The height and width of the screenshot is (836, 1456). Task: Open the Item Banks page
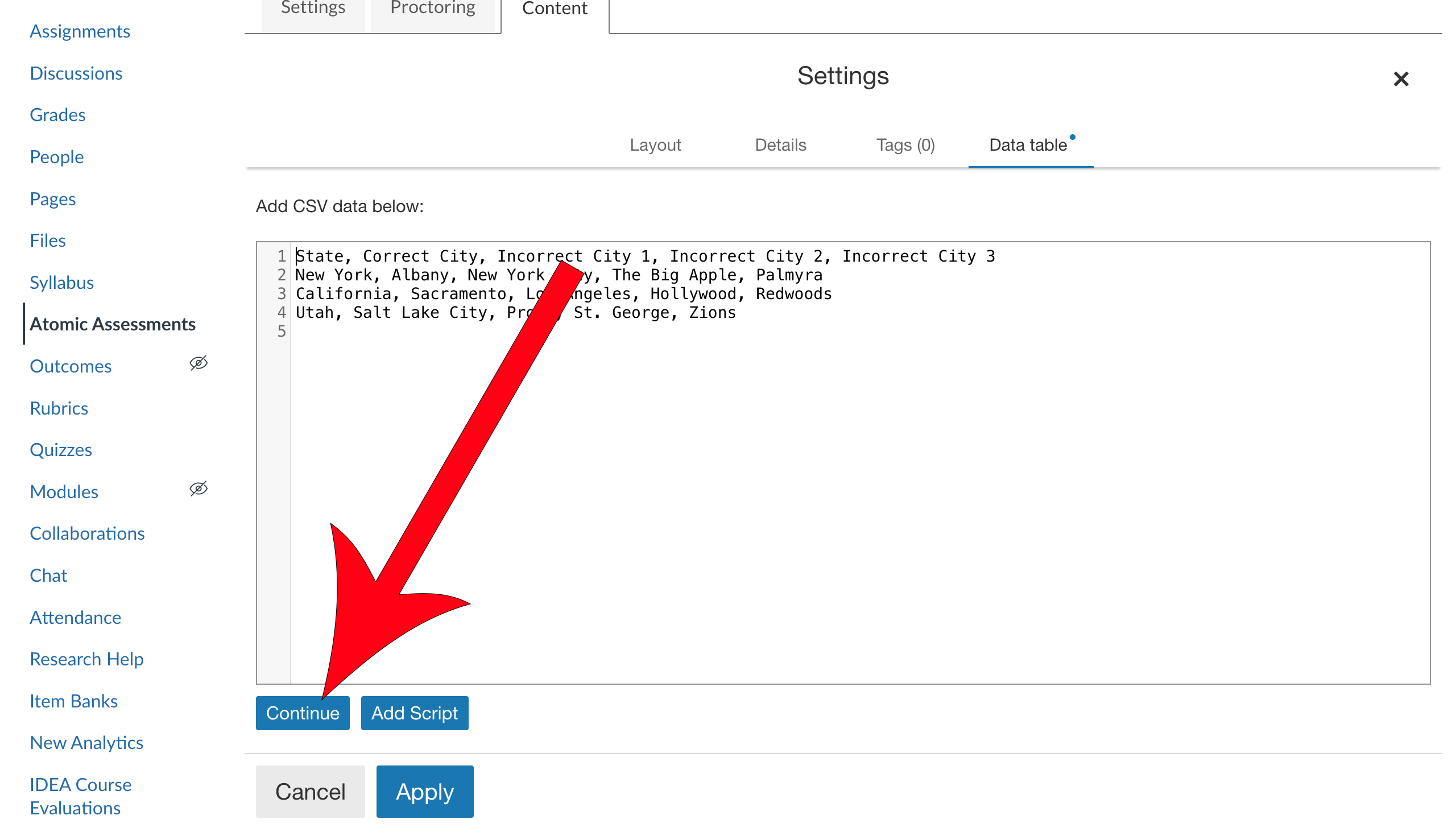(x=73, y=701)
